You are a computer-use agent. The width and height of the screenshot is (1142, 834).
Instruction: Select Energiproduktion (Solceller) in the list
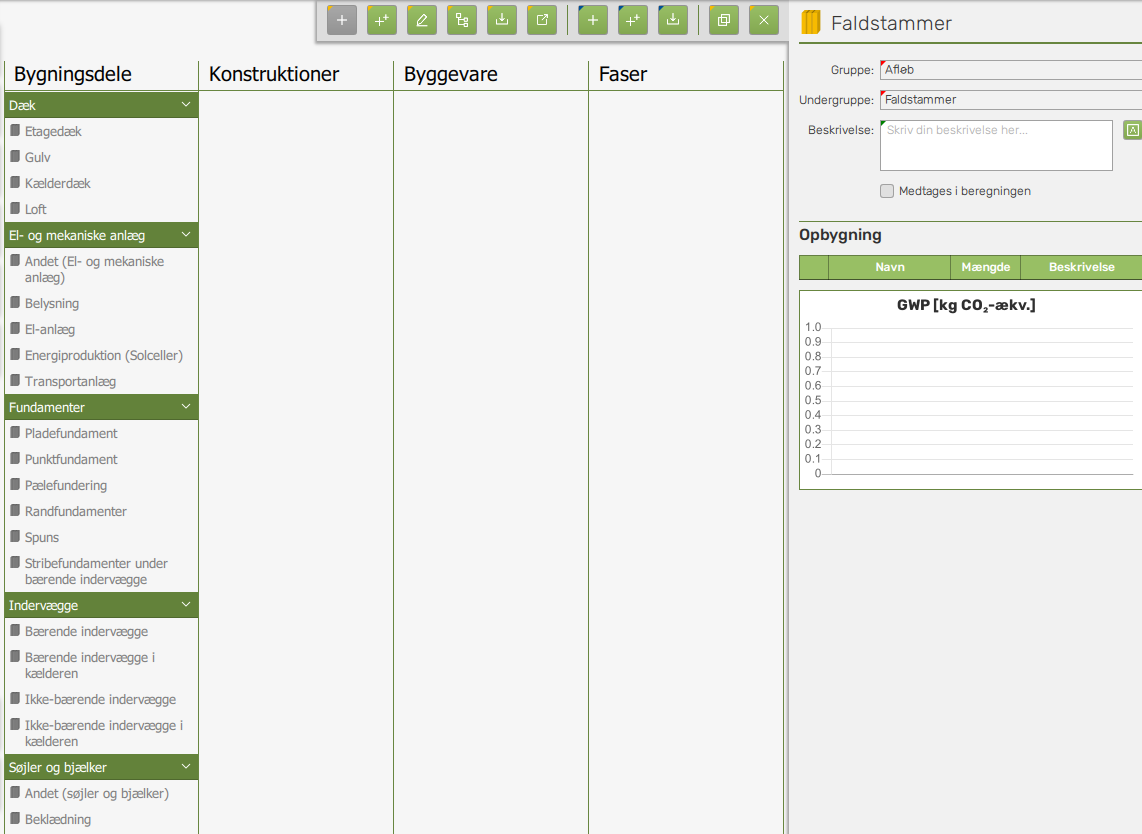103,355
